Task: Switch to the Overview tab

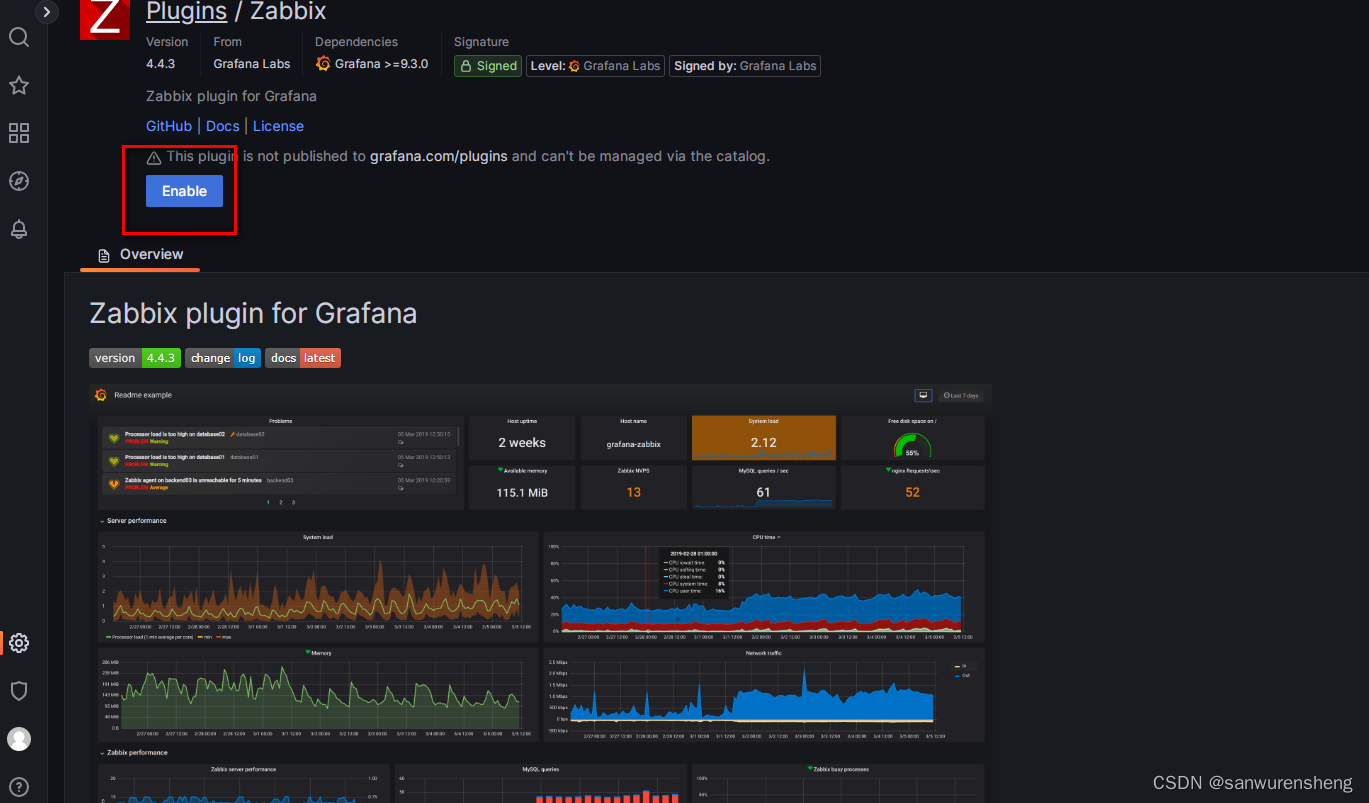Action: pos(150,254)
